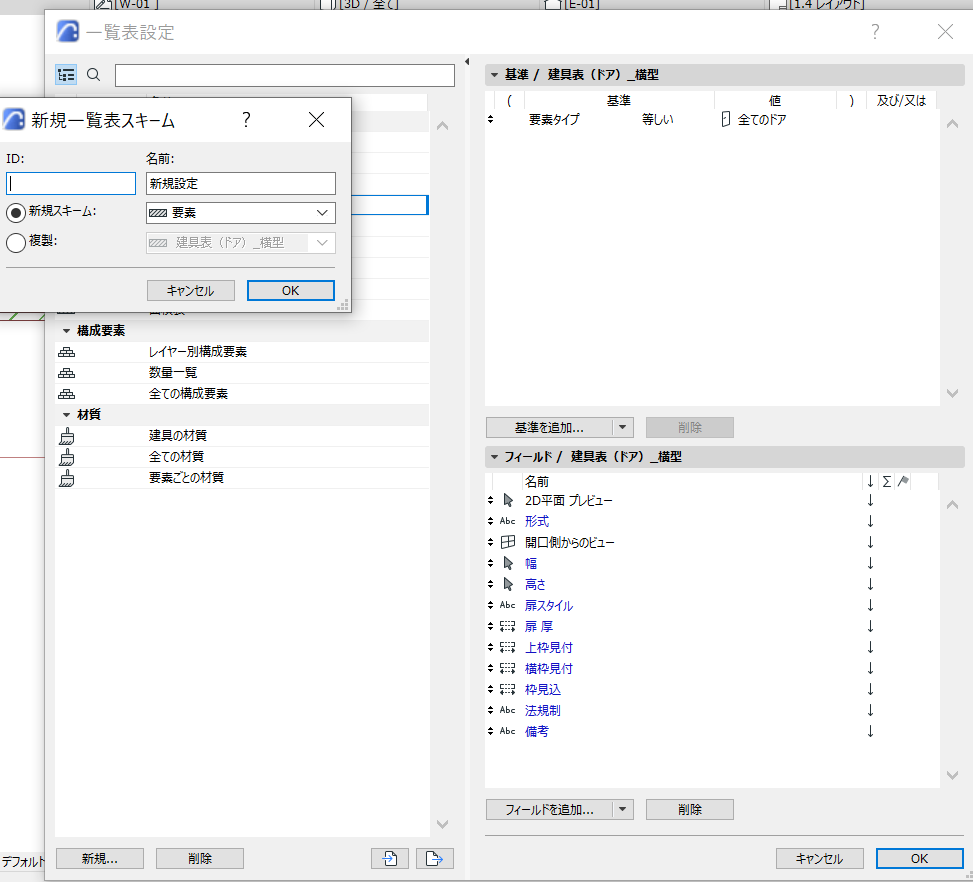Toggle the tree view icon beside the search

pos(66,75)
